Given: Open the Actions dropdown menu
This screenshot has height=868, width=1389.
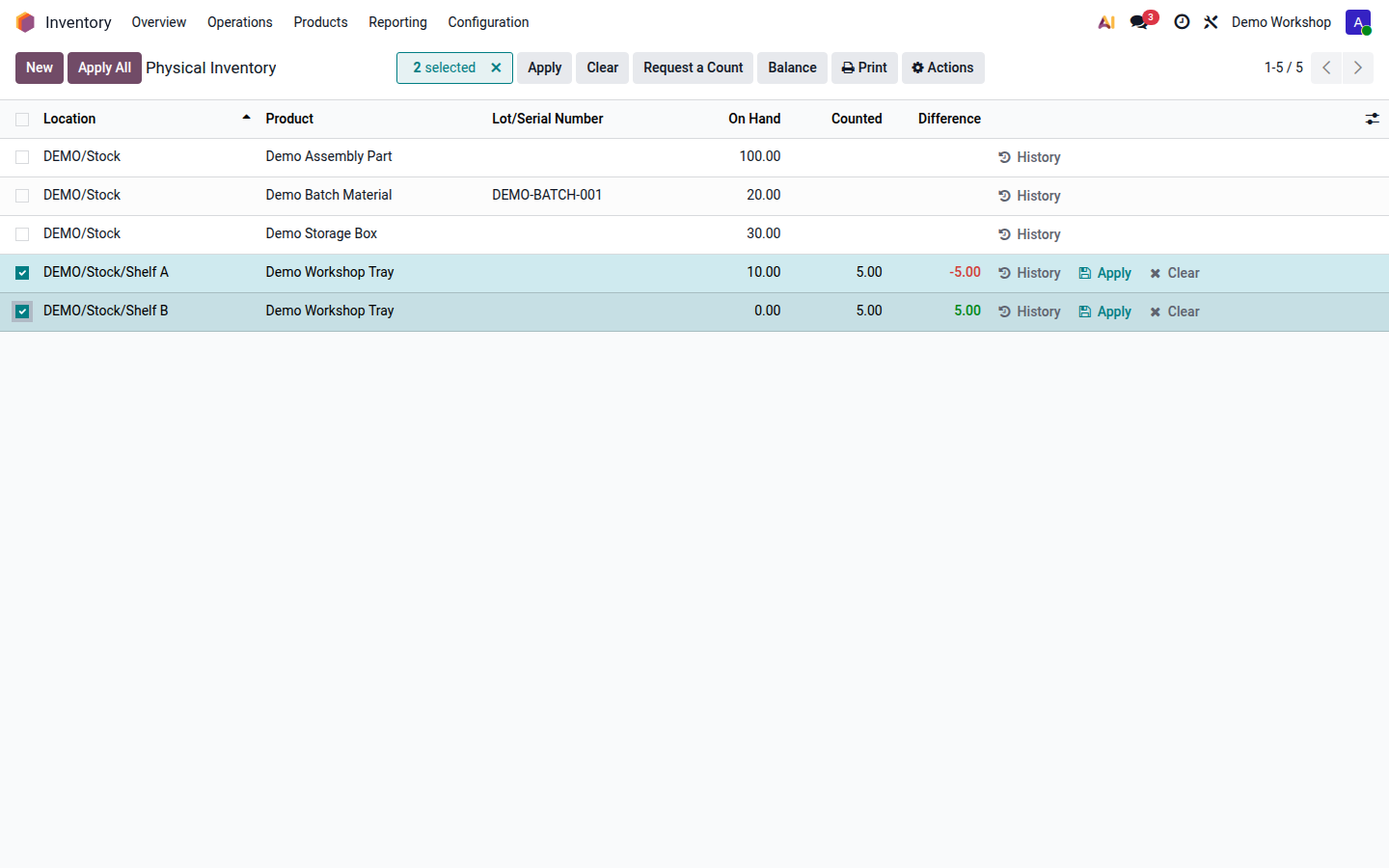Looking at the screenshot, I should point(942,68).
